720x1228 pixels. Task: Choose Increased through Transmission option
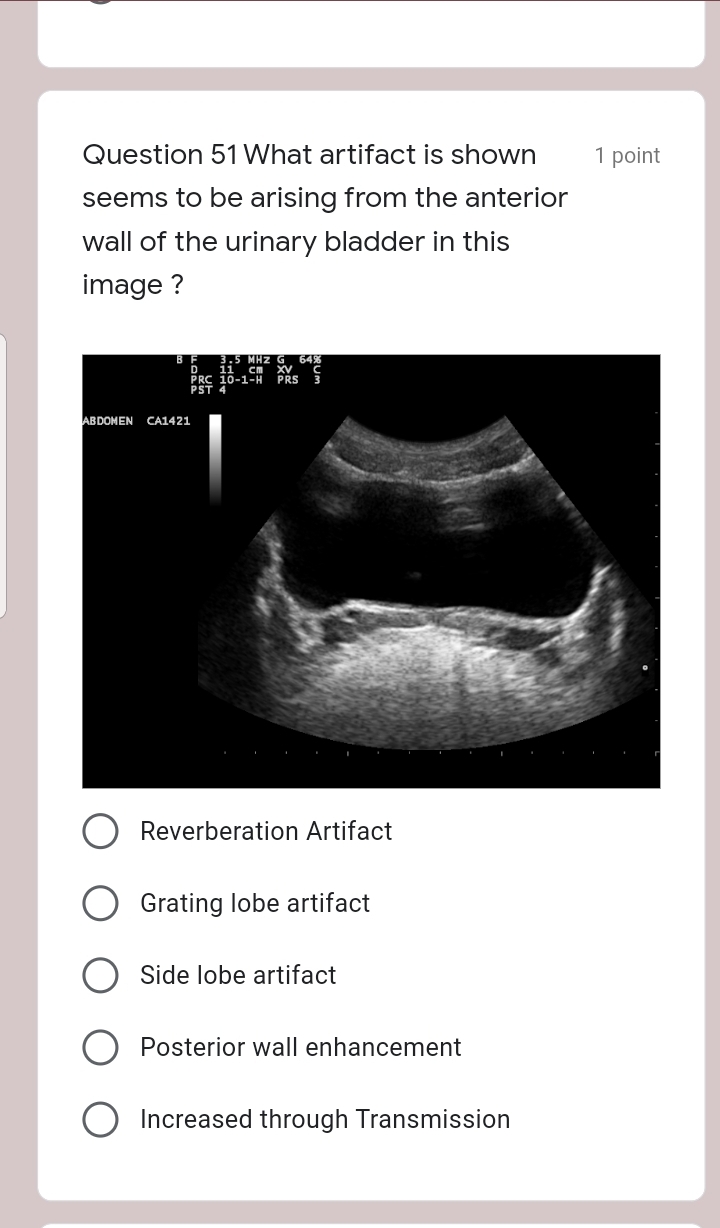click(100, 1118)
